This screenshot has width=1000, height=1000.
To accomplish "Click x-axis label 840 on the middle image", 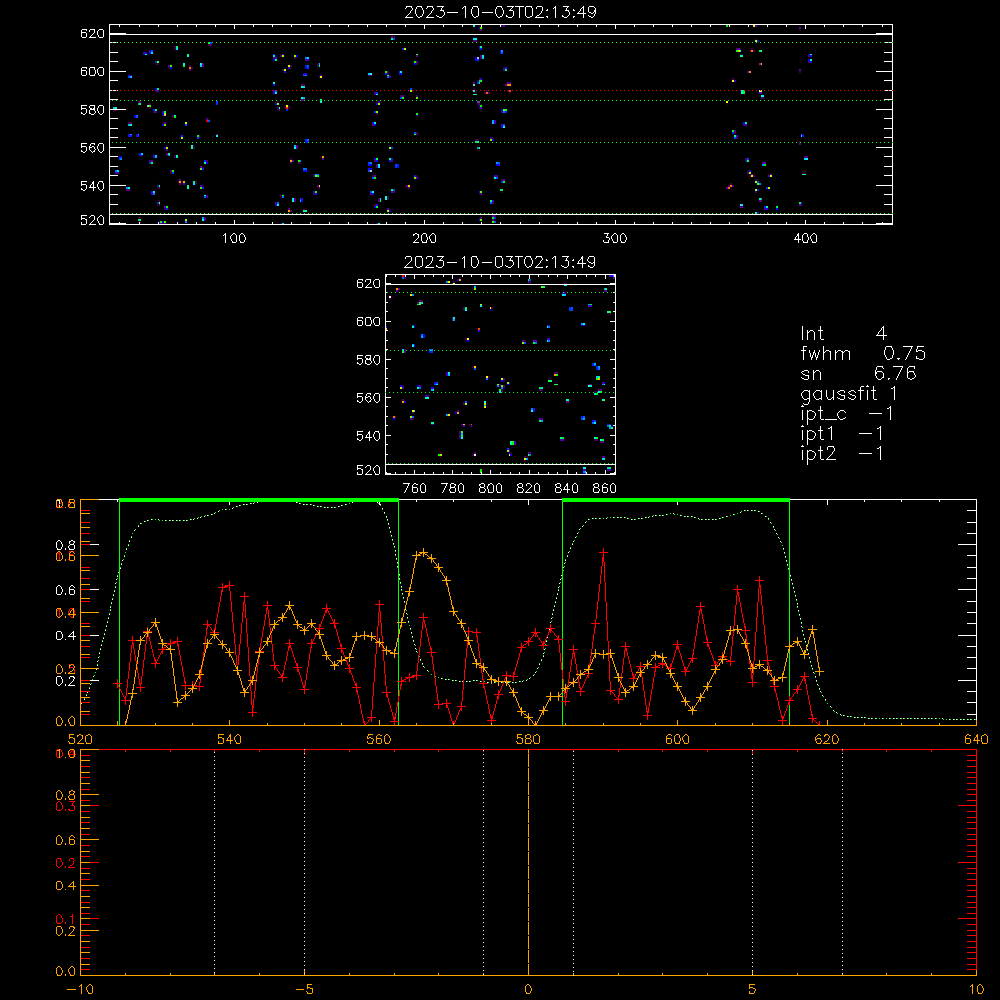I will point(566,489).
